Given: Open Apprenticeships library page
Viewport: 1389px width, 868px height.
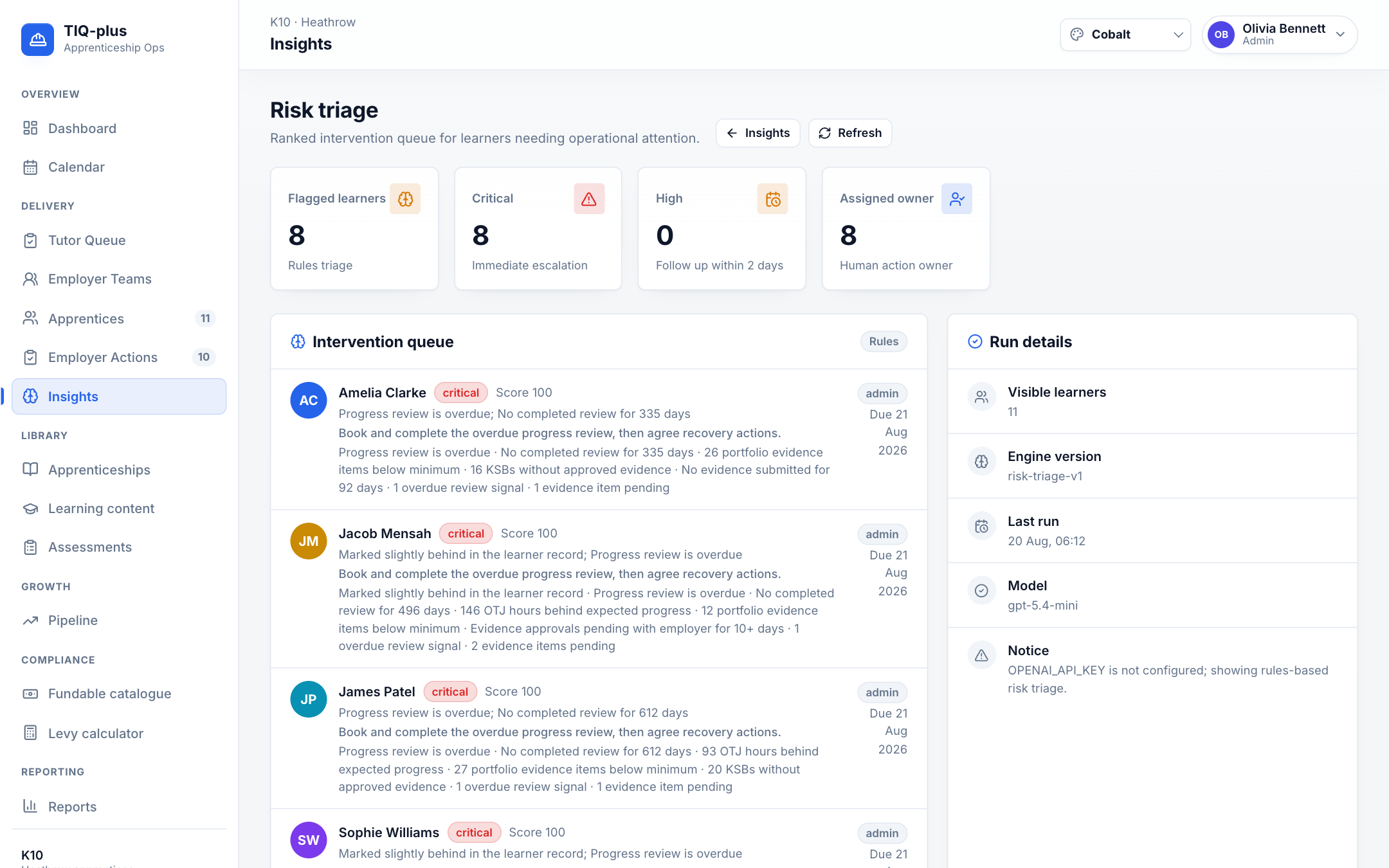Looking at the screenshot, I should pyautogui.click(x=119, y=469).
